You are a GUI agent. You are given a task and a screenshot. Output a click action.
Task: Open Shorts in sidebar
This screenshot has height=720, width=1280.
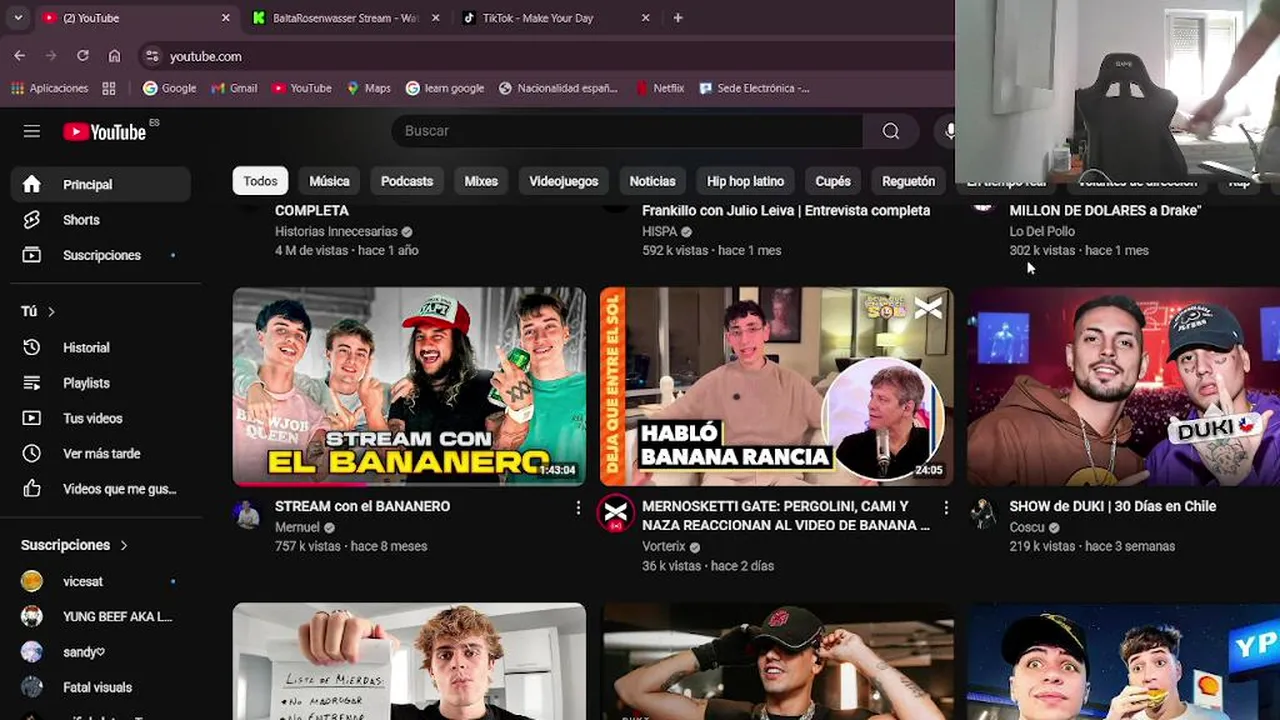100,220
